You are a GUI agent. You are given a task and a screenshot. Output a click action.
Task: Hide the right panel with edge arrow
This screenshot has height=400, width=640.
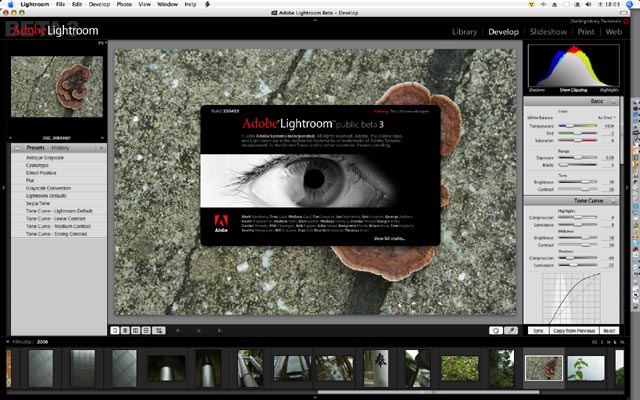pos(627,188)
